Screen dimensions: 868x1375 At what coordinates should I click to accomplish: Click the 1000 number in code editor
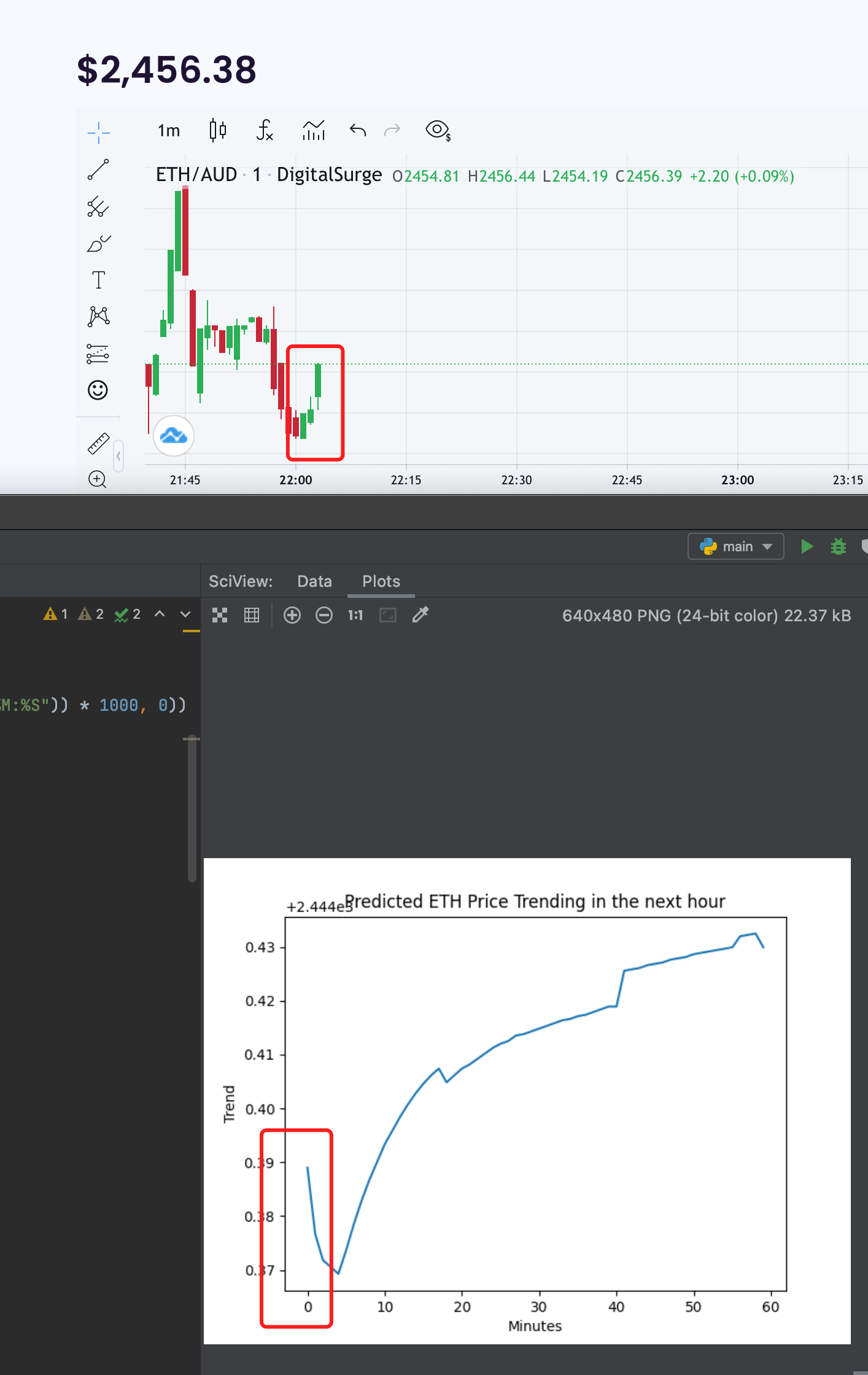click(118, 705)
